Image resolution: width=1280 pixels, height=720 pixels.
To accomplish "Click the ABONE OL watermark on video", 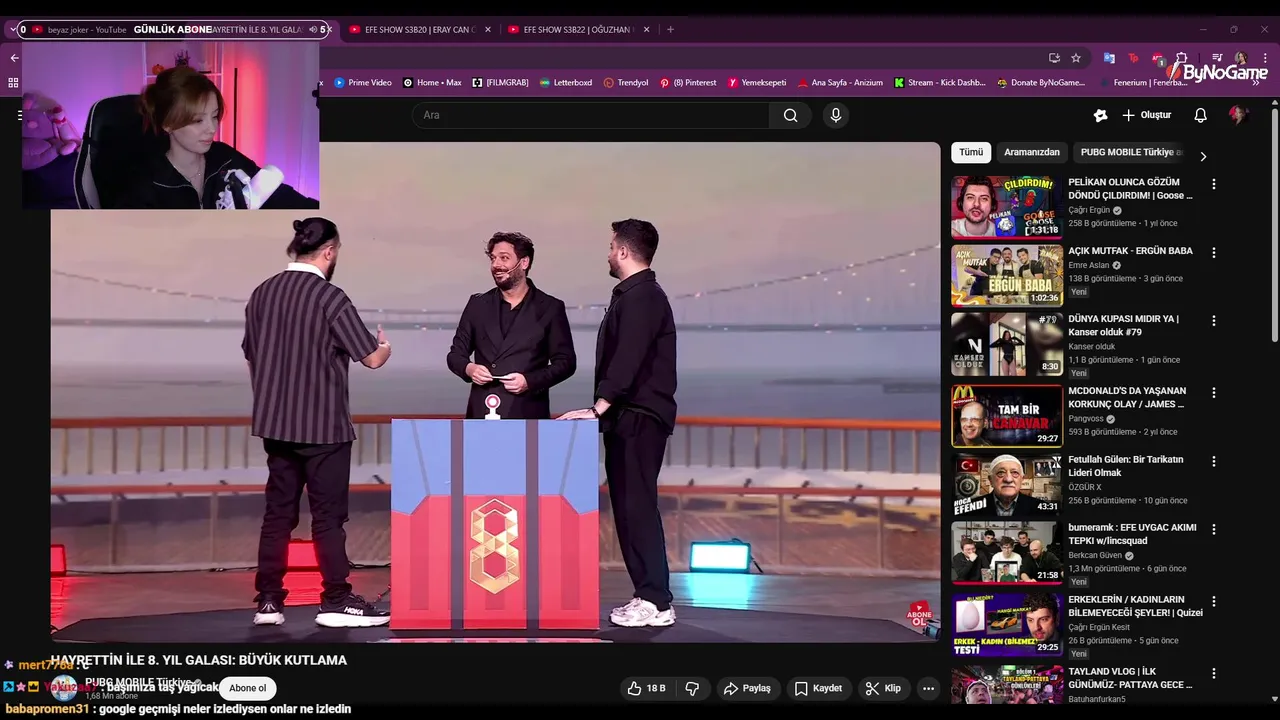I will coord(918,614).
